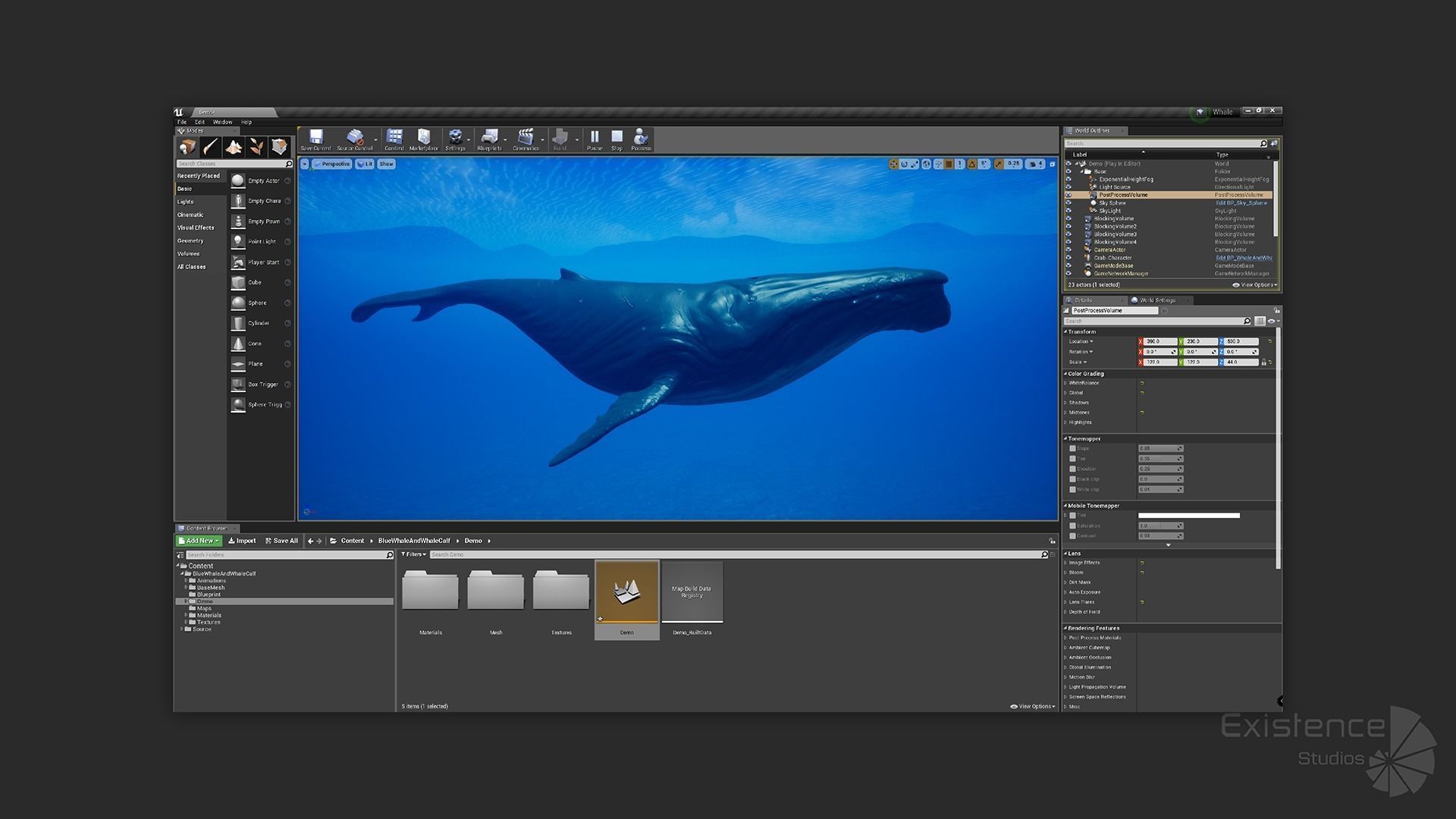Open camera speed setting in viewport
The width and height of the screenshot is (1456, 819).
[1035, 164]
